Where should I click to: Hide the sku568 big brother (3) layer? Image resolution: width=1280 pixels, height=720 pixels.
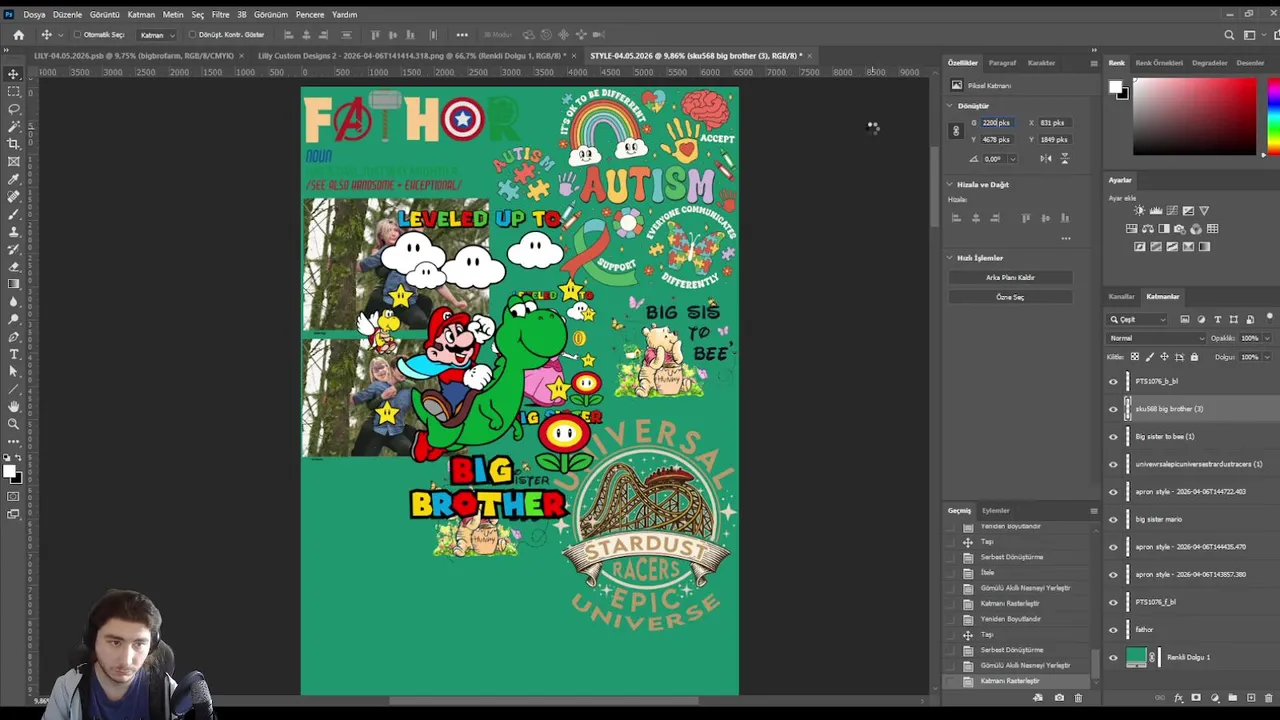pyautogui.click(x=1113, y=409)
